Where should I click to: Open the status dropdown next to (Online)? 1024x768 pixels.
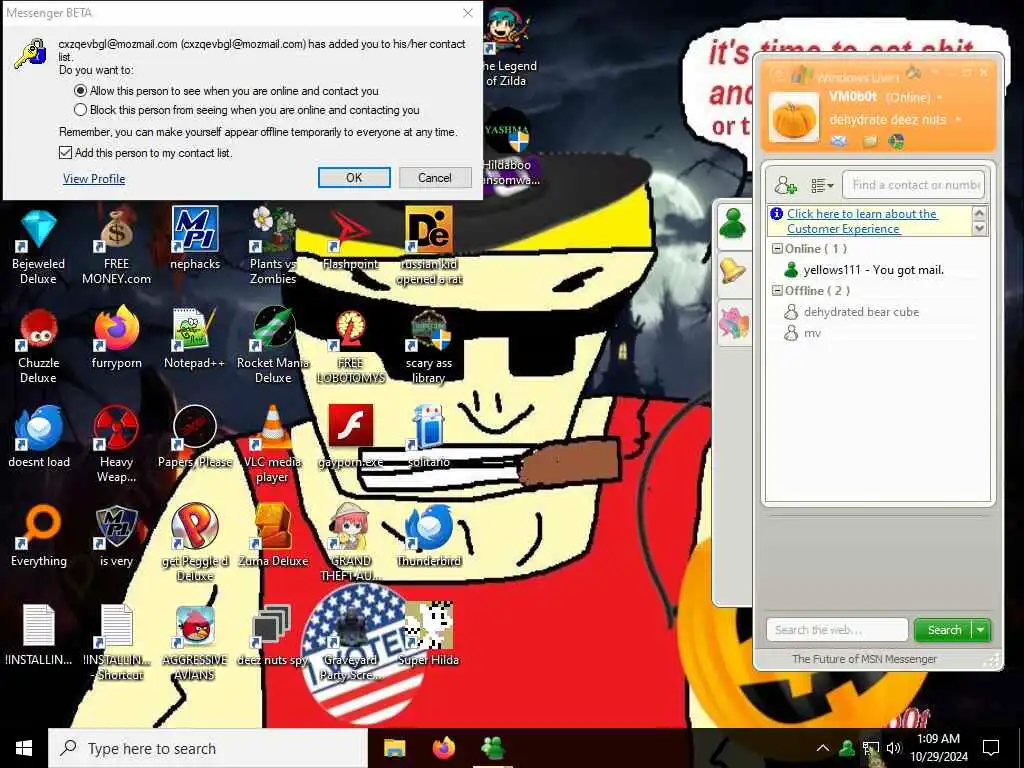coord(940,97)
